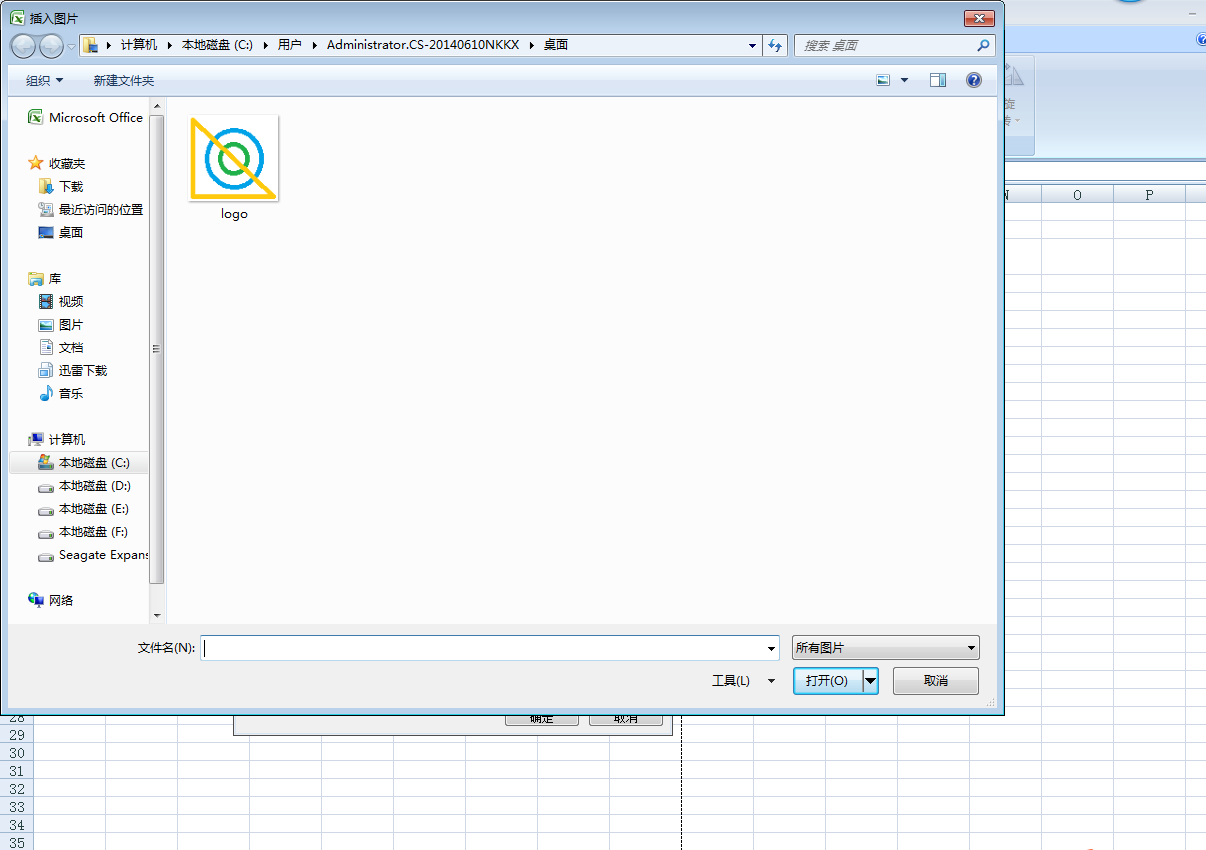
Task: Close the 插入图片 dialog
Action: click(979, 18)
